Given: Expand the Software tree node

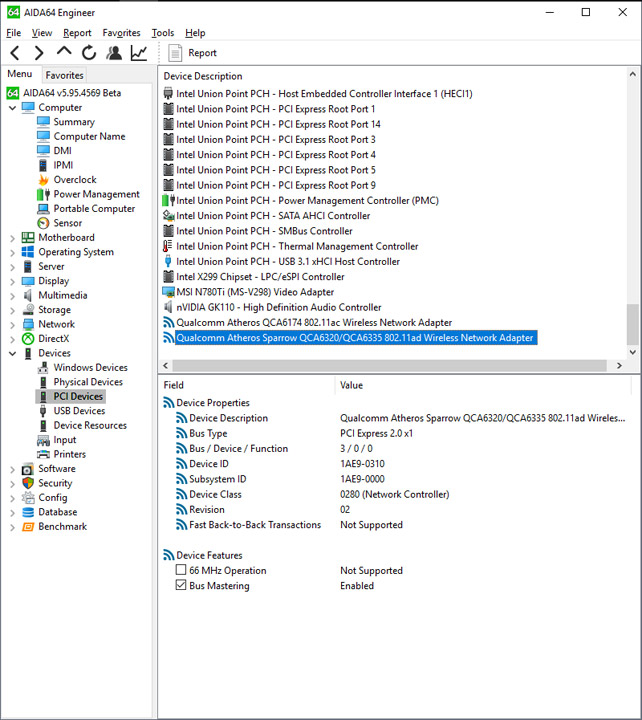Looking at the screenshot, I should click(x=12, y=469).
